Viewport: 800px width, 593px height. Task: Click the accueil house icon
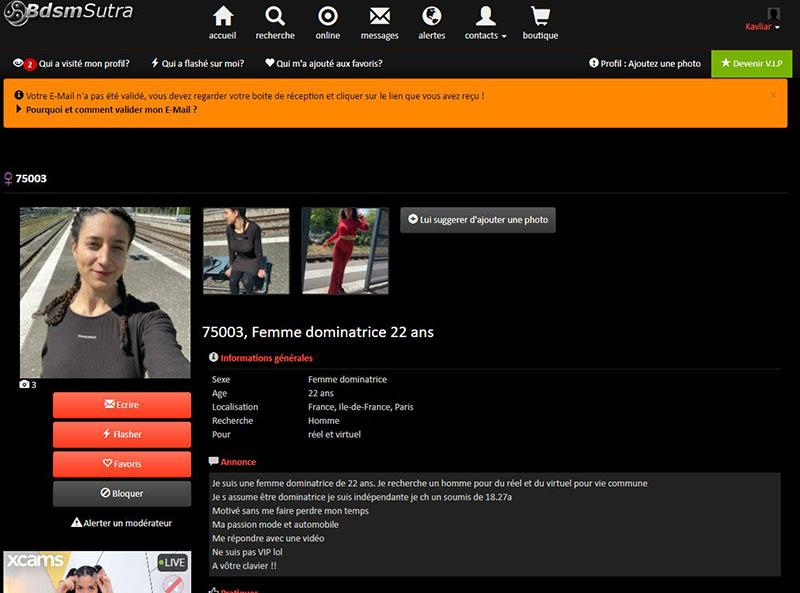[223, 16]
